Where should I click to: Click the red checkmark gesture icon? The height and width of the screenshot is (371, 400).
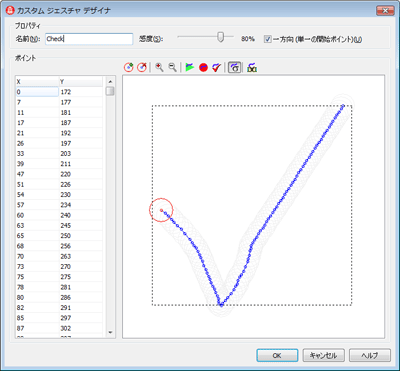tap(217, 68)
